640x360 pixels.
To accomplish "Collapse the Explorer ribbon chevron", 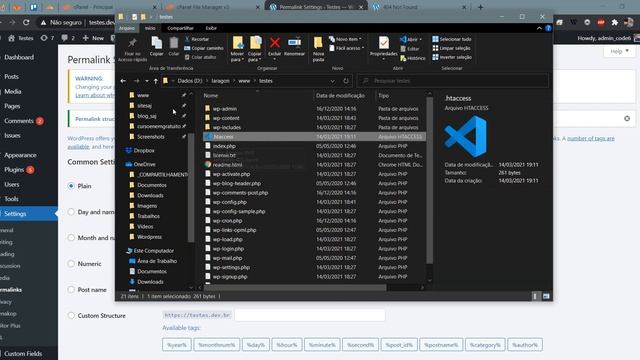I will 539,28.
